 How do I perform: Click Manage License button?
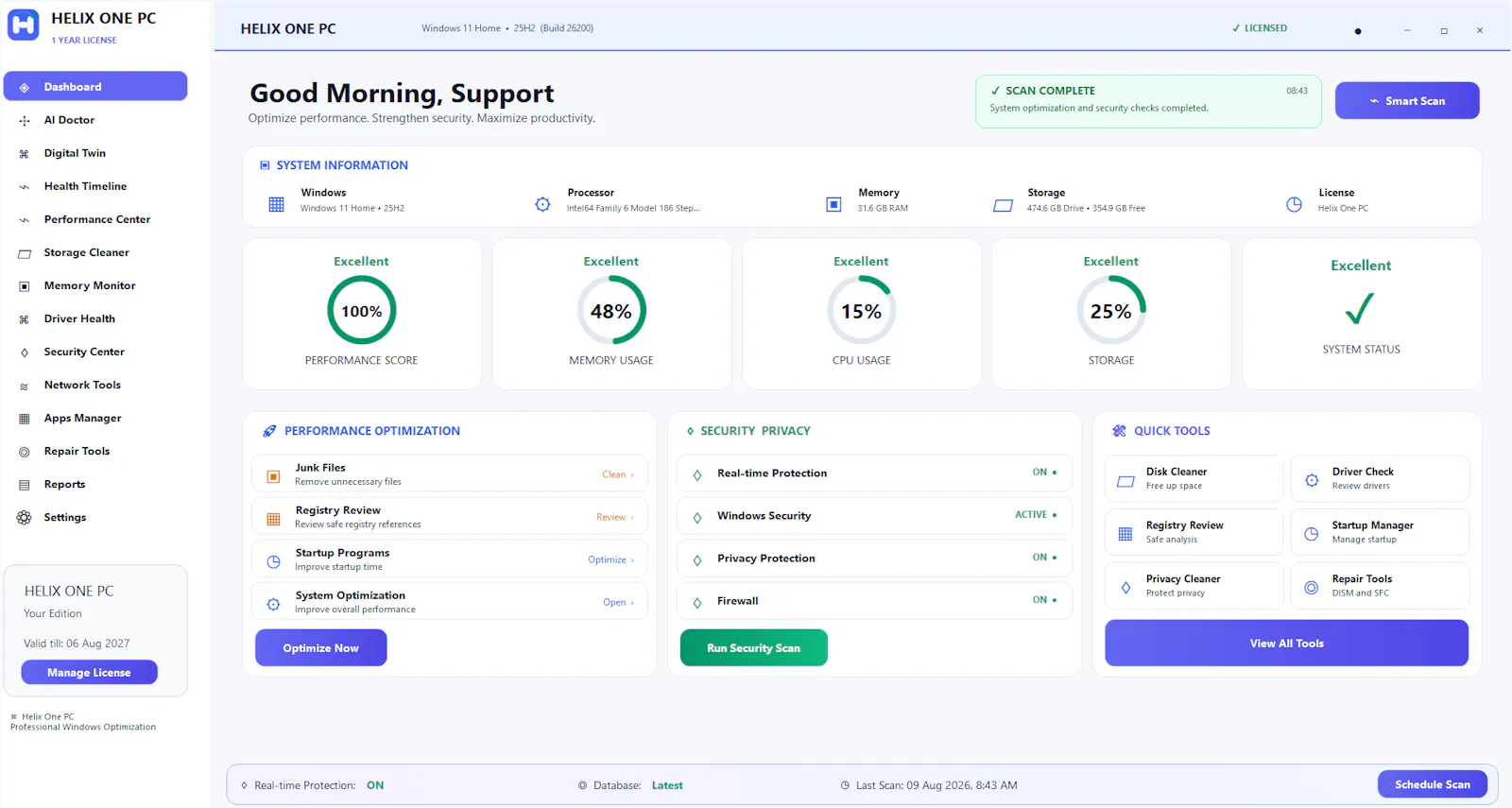(90, 673)
